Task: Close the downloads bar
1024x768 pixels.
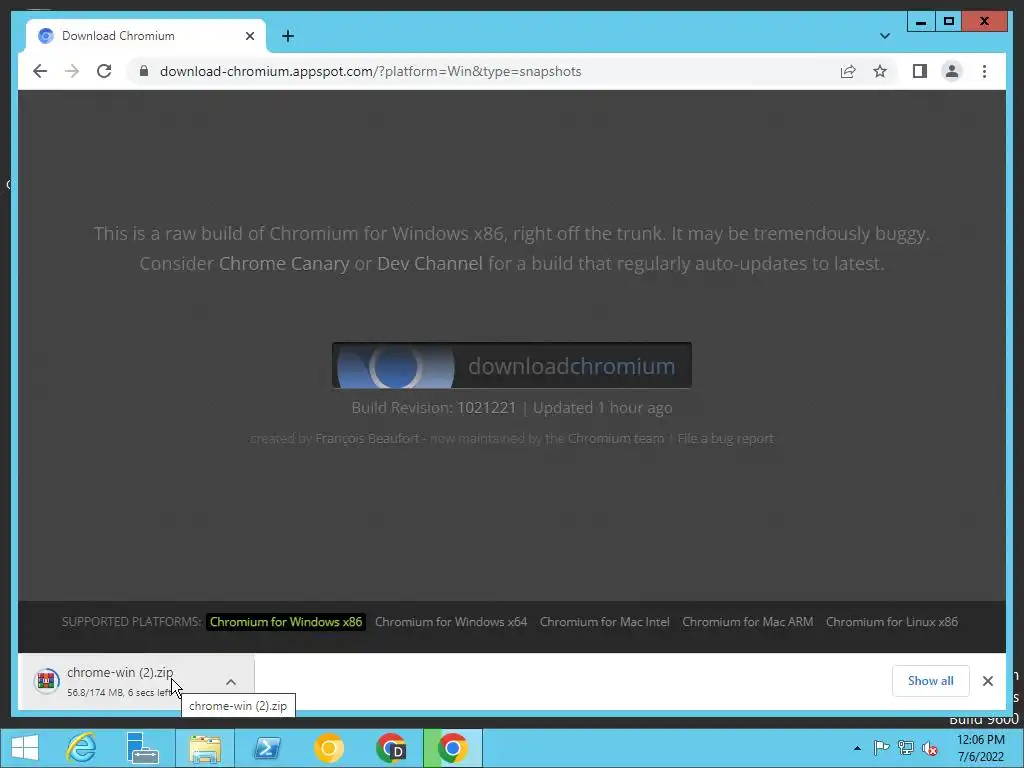Action: click(987, 680)
